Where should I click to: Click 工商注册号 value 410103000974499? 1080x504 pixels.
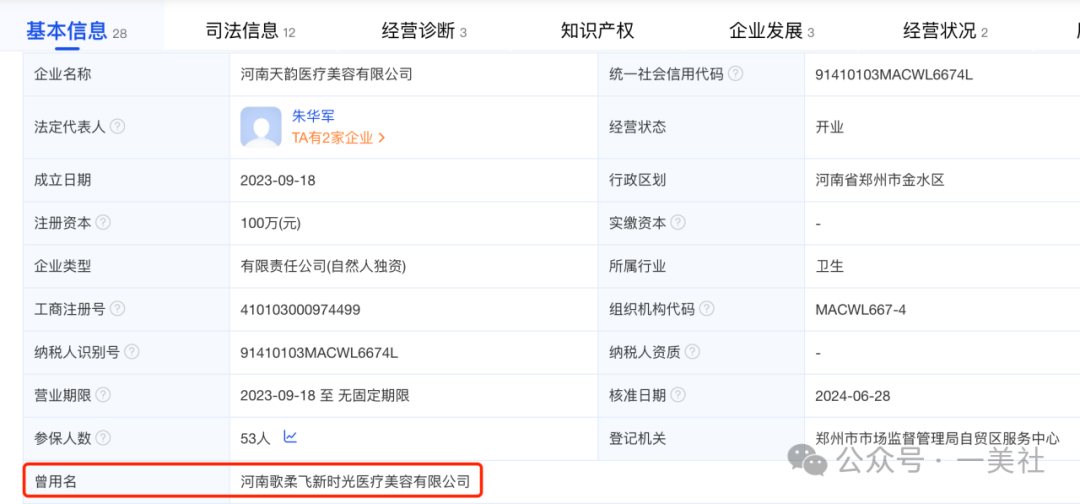(x=300, y=310)
